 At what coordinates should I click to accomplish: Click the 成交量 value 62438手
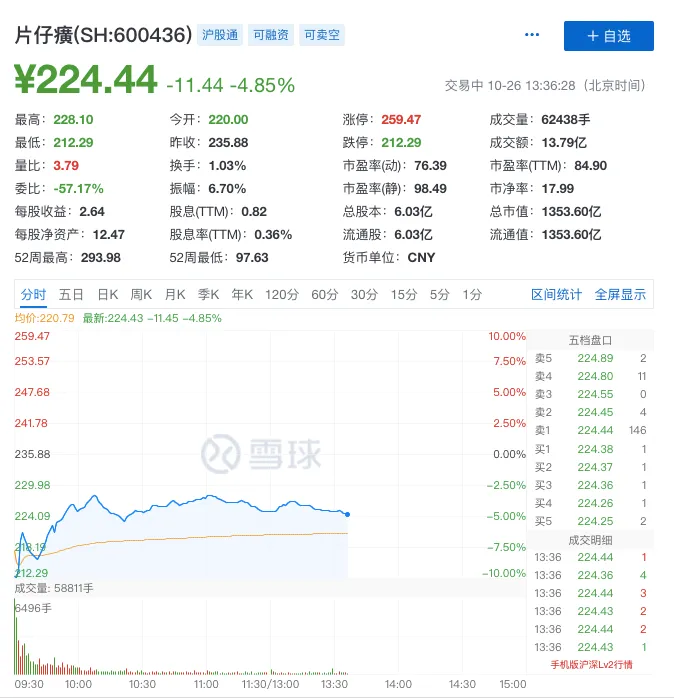[566, 120]
